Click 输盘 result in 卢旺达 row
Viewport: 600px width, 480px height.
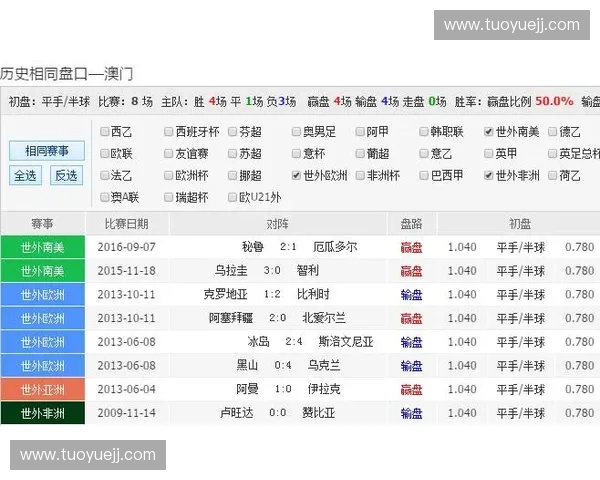pos(411,413)
